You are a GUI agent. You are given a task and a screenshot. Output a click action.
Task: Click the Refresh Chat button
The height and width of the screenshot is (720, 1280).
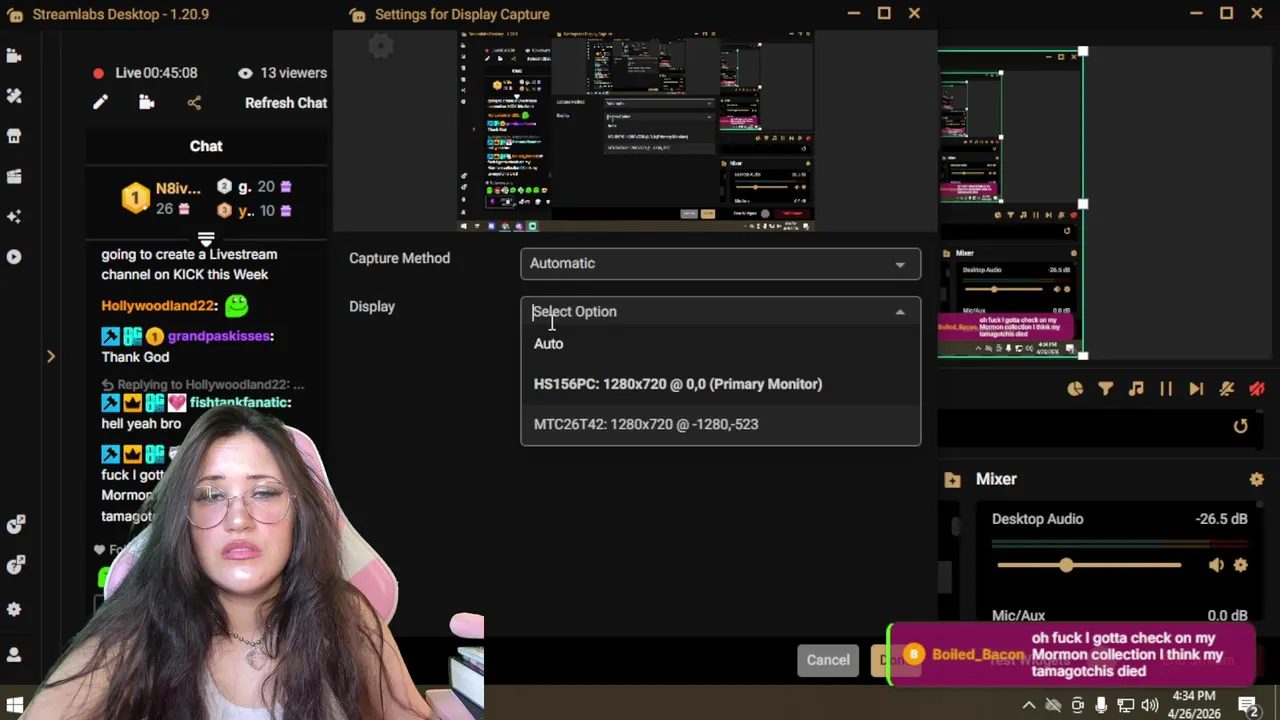pos(286,102)
